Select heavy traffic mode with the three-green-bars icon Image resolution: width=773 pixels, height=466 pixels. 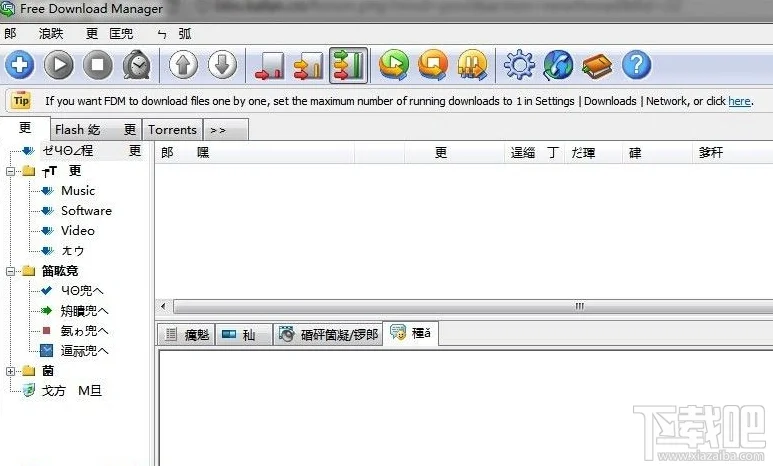pyautogui.click(x=348, y=66)
